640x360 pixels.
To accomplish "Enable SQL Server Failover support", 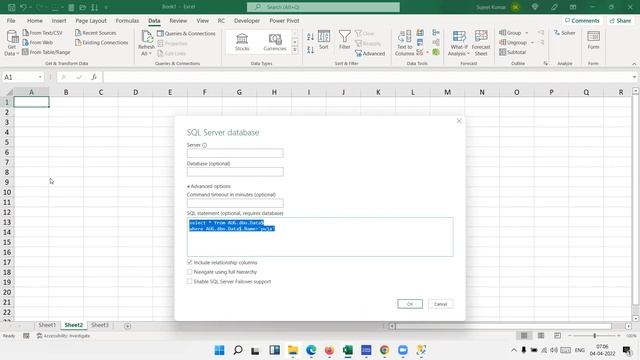I will [x=189, y=281].
